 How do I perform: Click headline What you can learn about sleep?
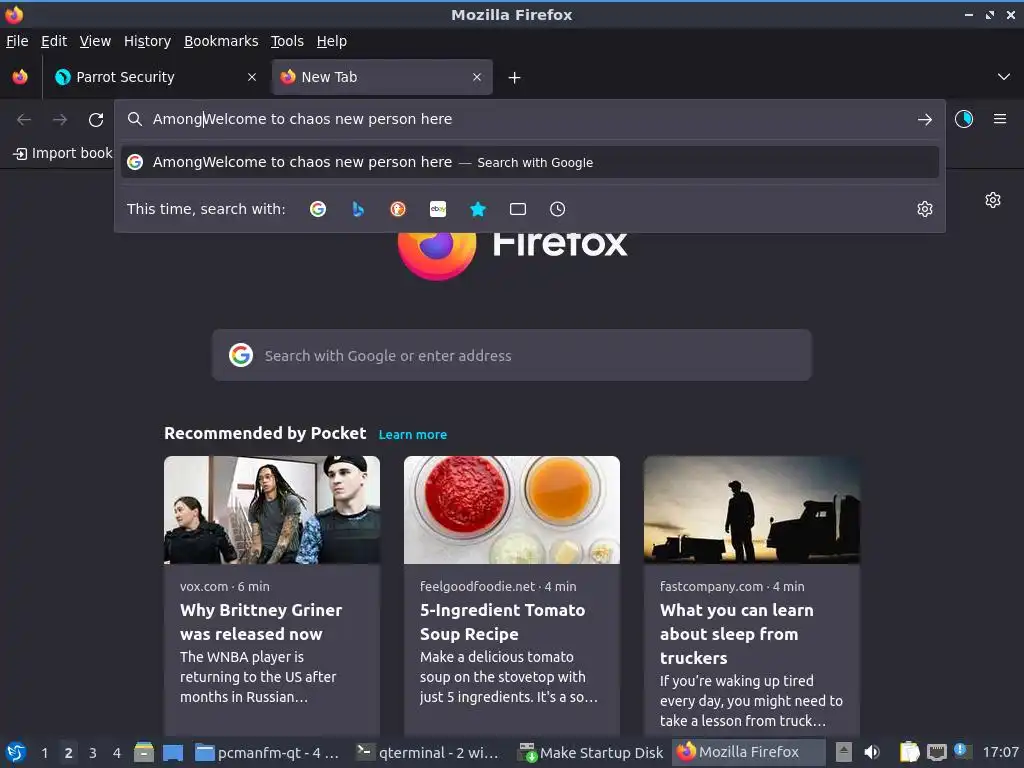737,633
